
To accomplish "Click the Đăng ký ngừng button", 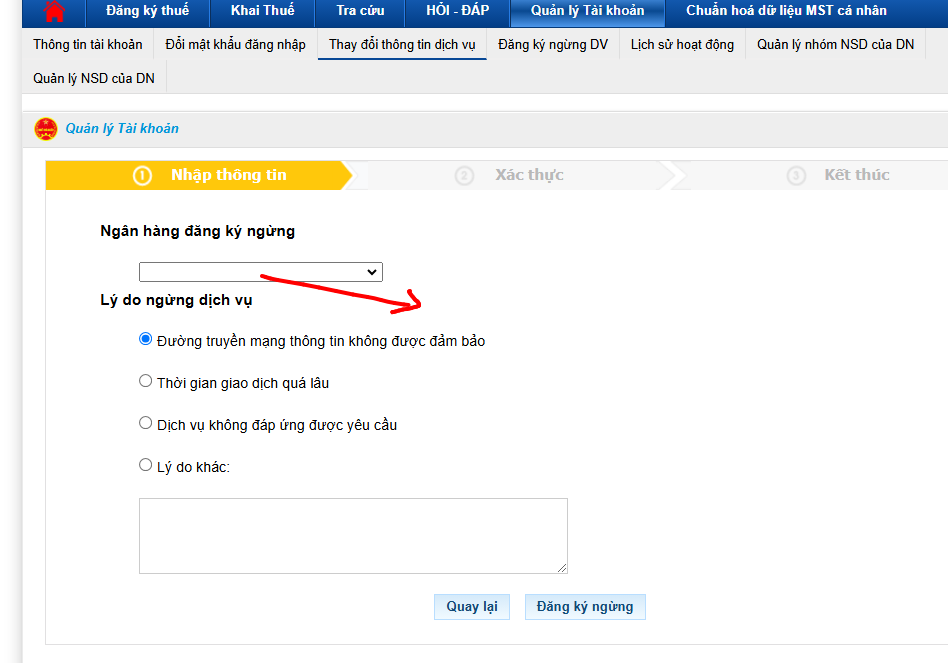I will (x=585, y=607).
